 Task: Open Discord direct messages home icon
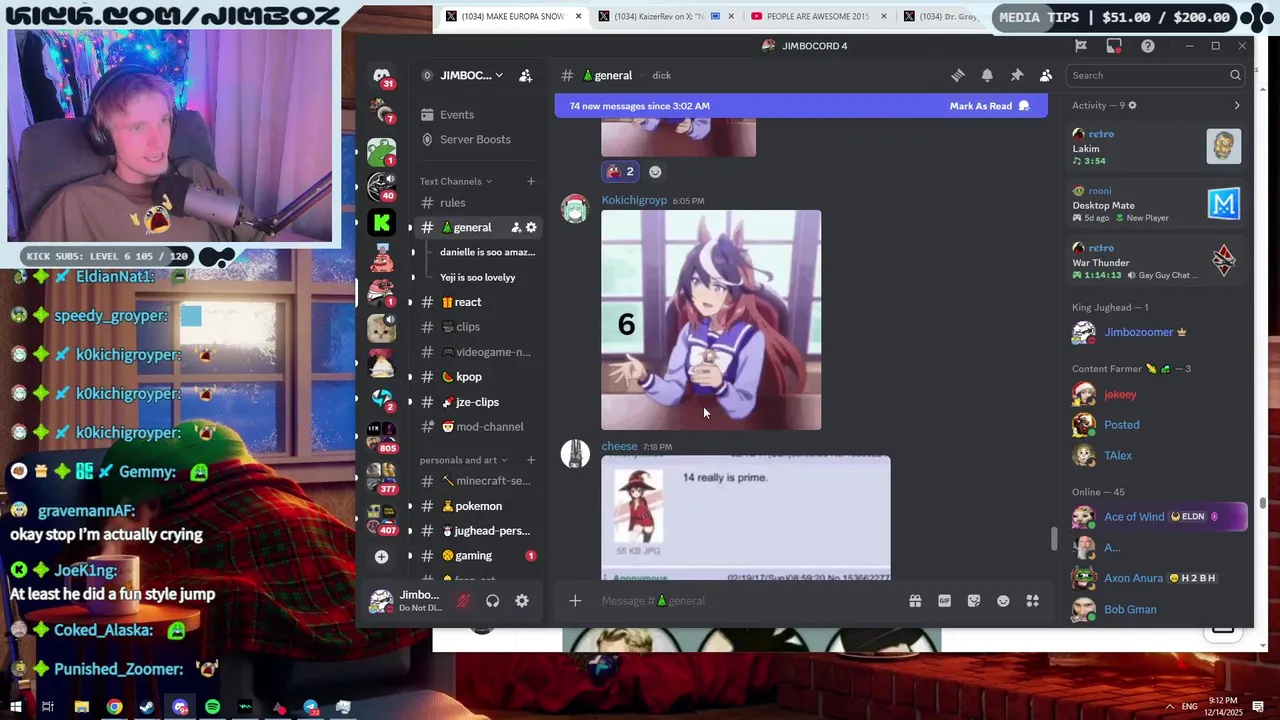[381, 76]
